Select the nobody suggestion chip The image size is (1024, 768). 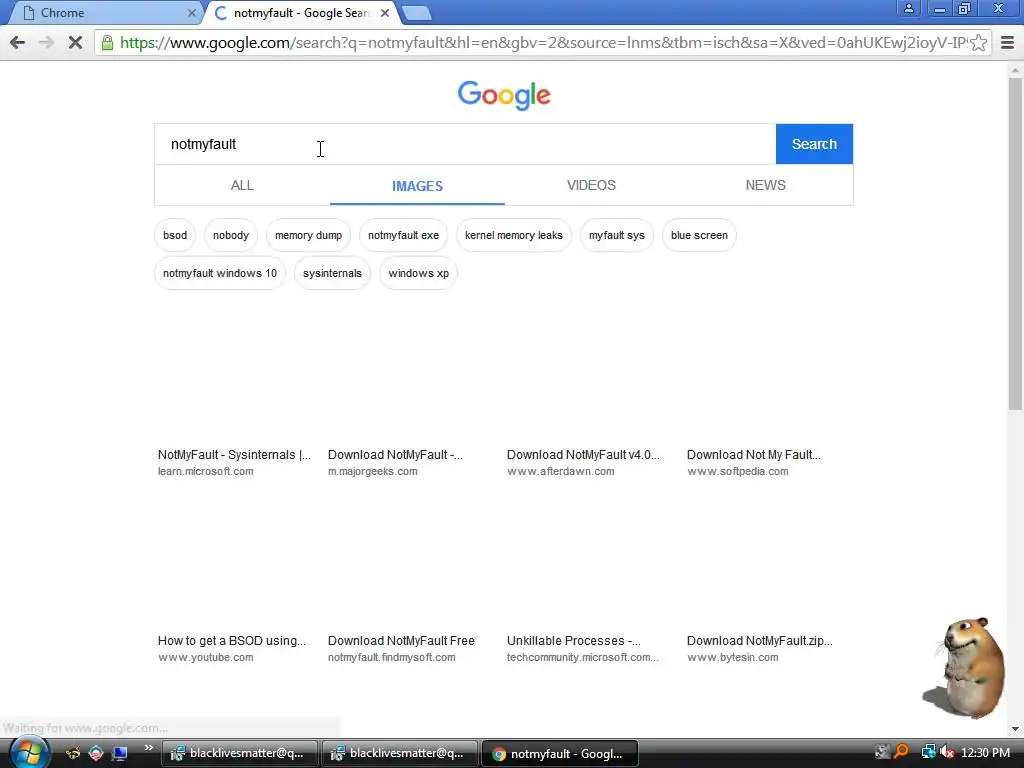coord(231,235)
